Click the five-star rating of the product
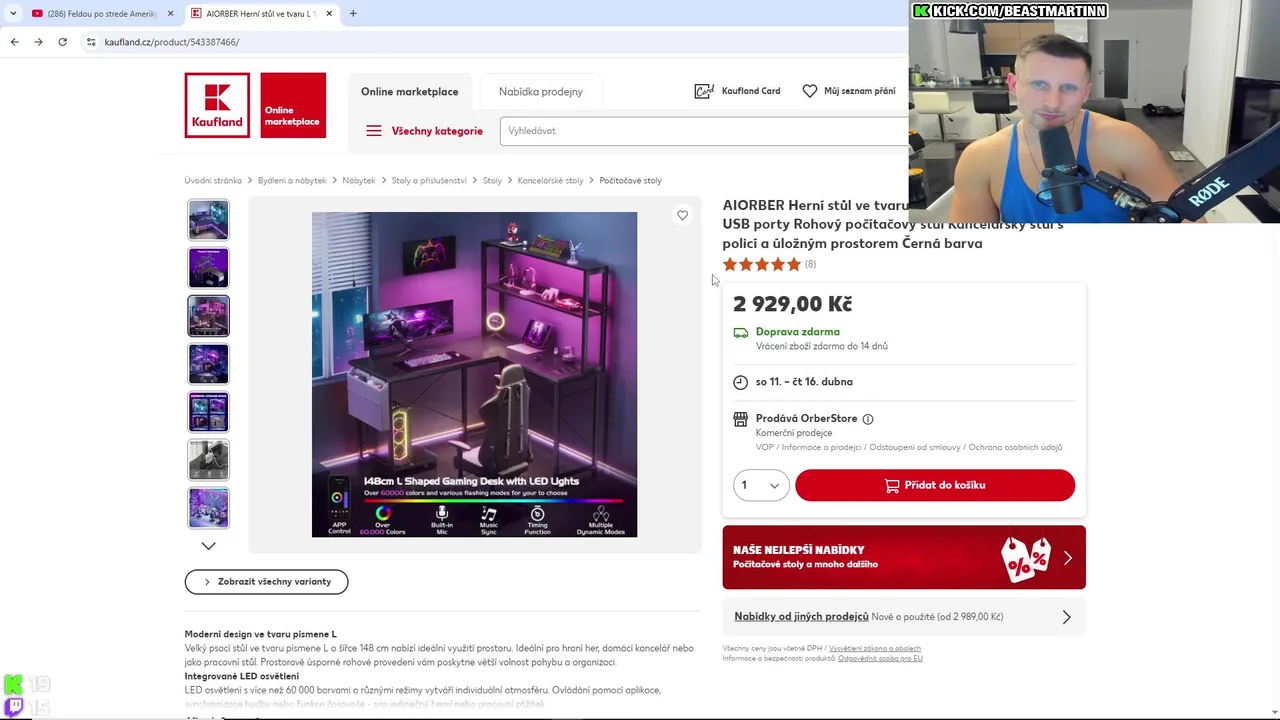The image size is (1280, 720). pyautogui.click(x=762, y=264)
